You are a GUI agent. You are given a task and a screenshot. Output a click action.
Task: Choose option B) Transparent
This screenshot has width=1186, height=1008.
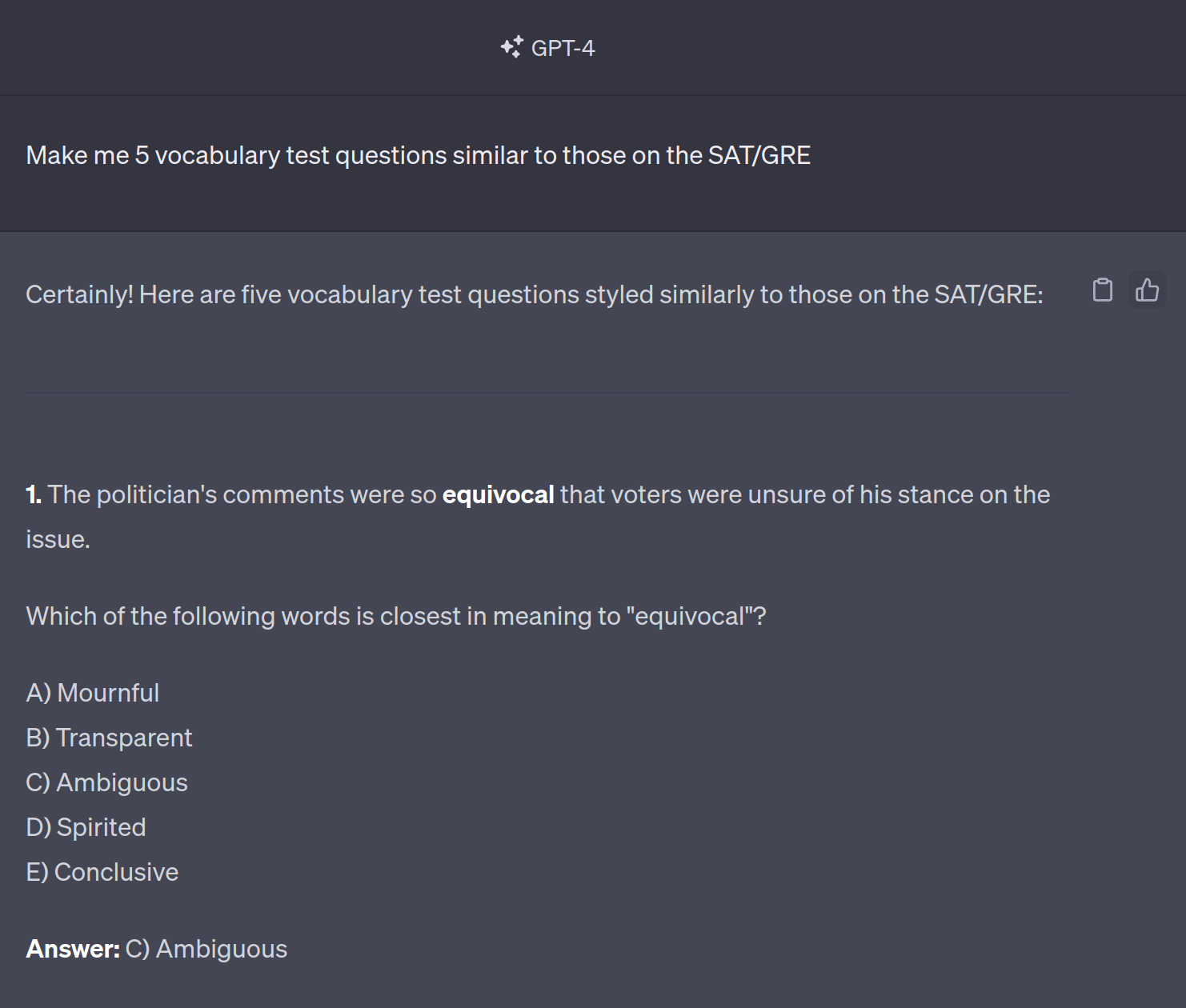point(109,738)
